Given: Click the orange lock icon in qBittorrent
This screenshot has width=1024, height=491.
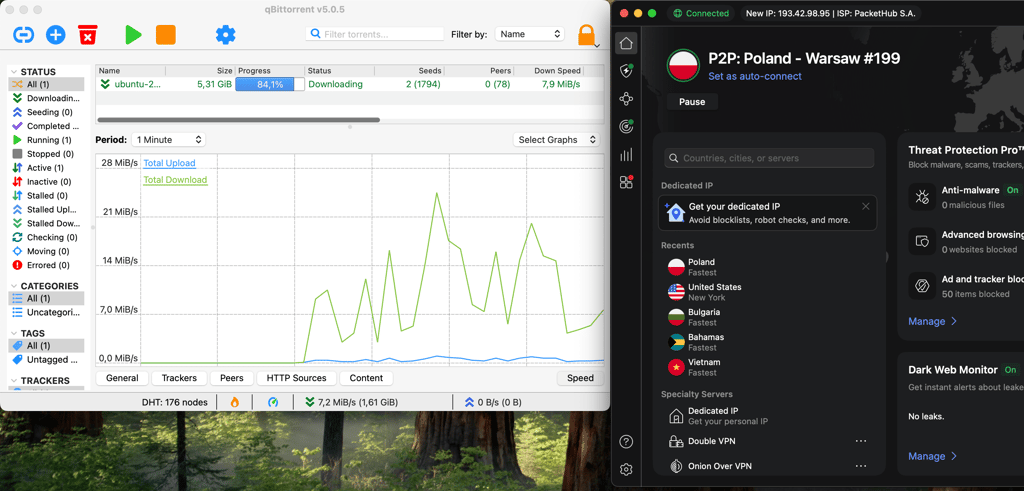Looking at the screenshot, I should coord(586,35).
